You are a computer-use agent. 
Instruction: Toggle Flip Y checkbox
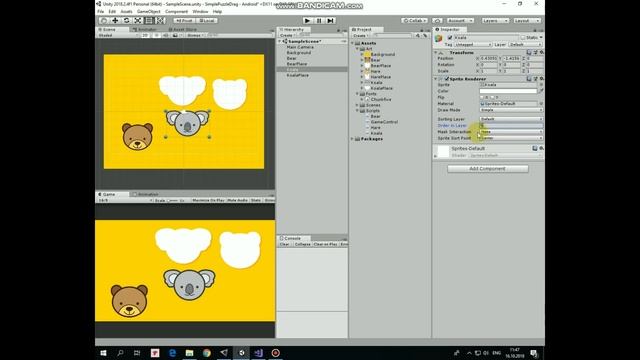coord(492,98)
